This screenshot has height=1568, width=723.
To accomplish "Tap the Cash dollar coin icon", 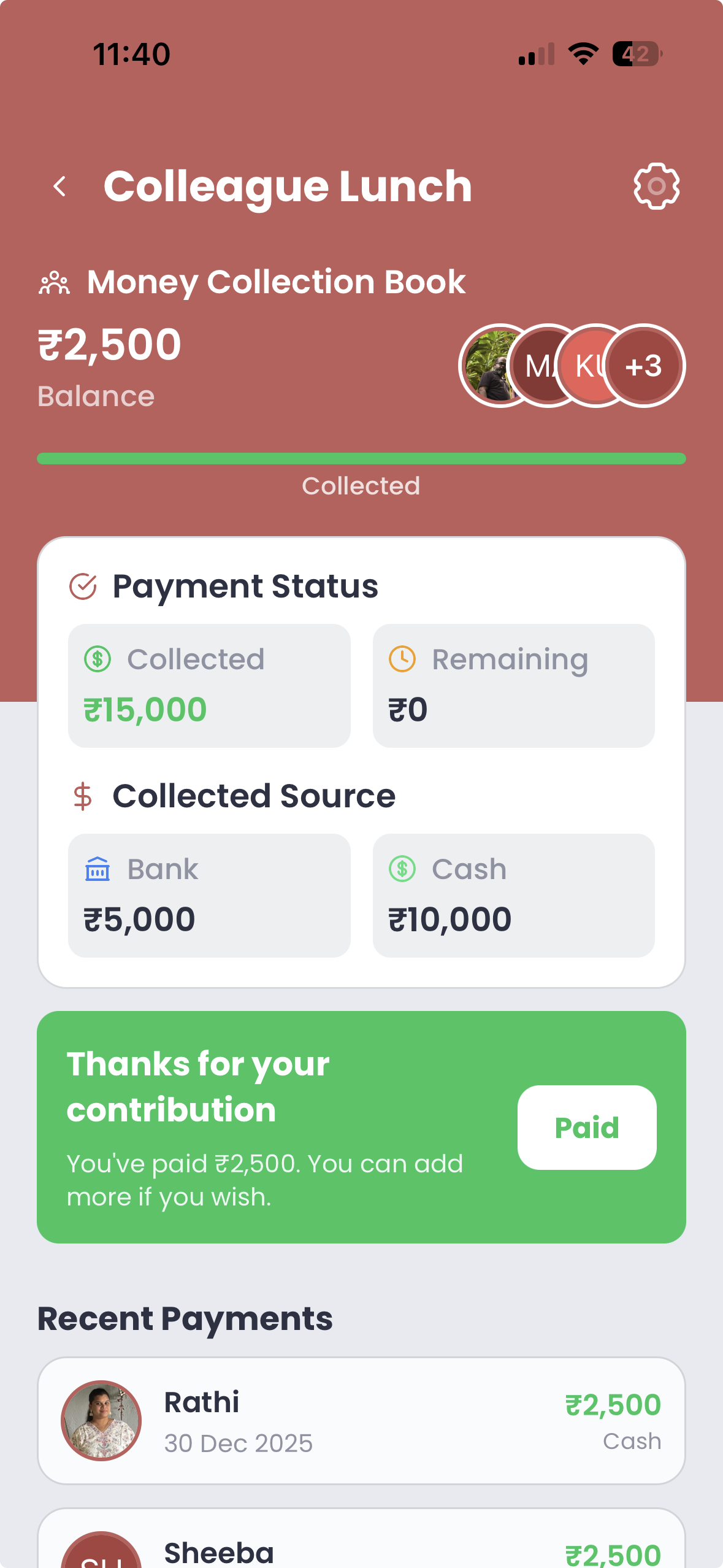I will 402,869.
